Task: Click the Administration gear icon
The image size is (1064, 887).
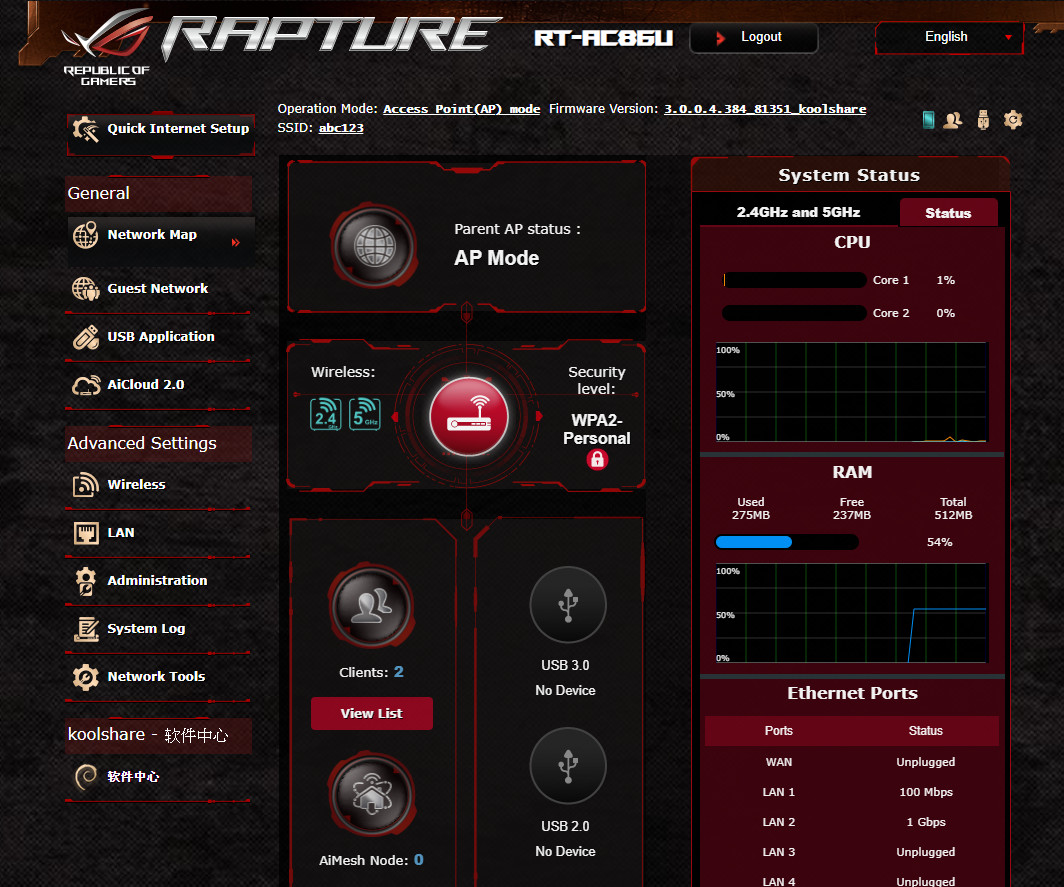Action: [x=86, y=581]
